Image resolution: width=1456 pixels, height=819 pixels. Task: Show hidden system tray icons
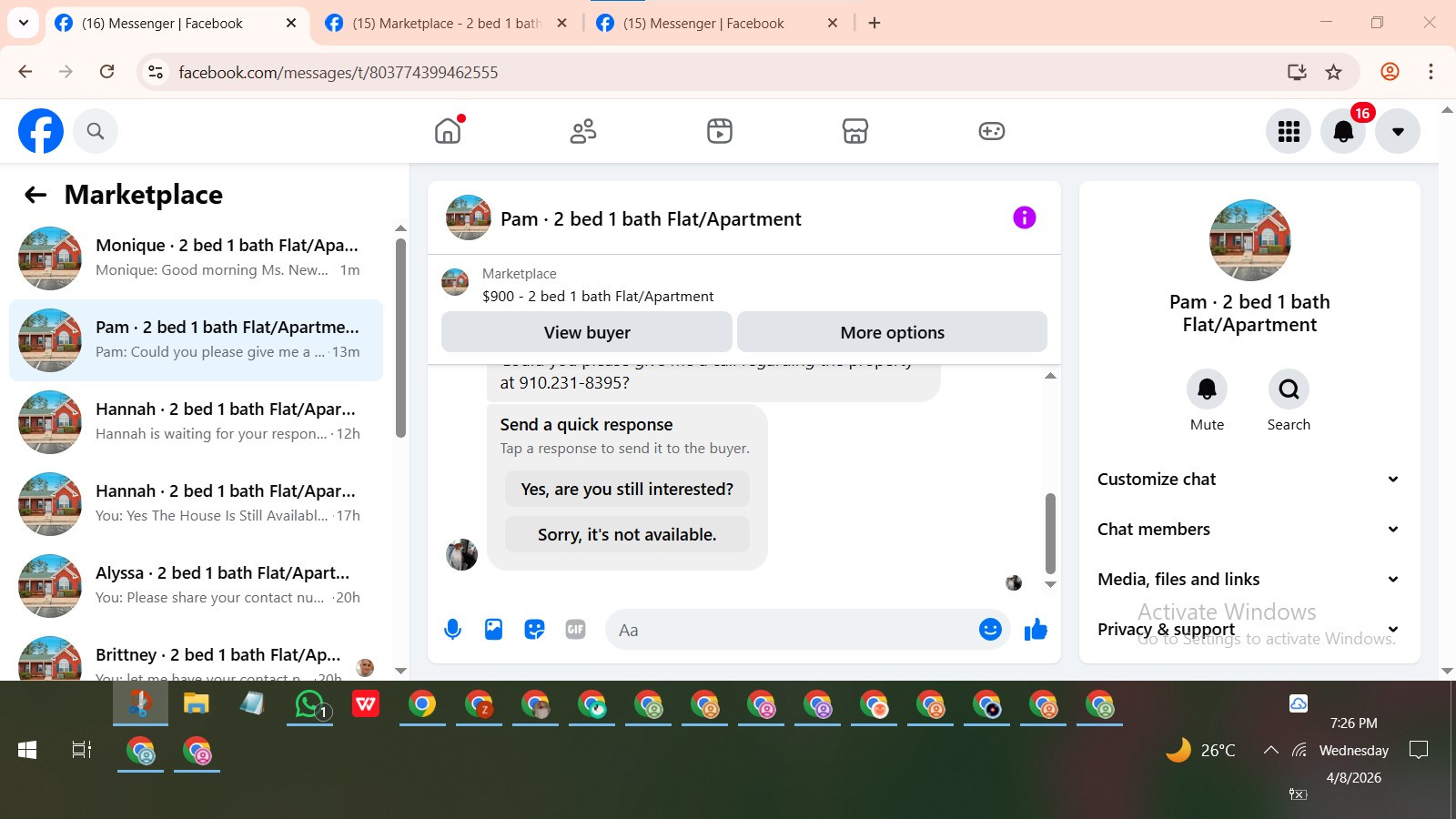1270,750
